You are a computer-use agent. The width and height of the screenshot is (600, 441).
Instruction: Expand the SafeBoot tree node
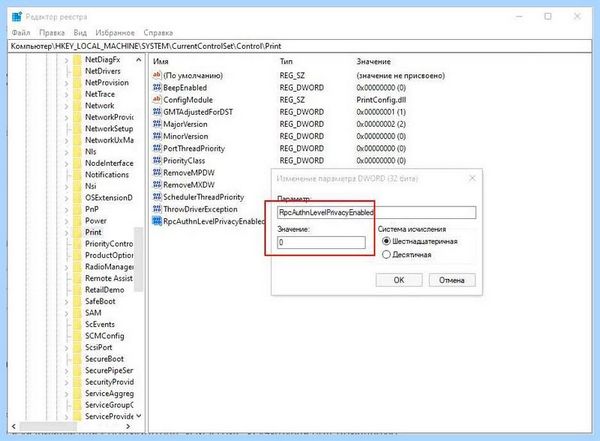click(x=66, y=302)
